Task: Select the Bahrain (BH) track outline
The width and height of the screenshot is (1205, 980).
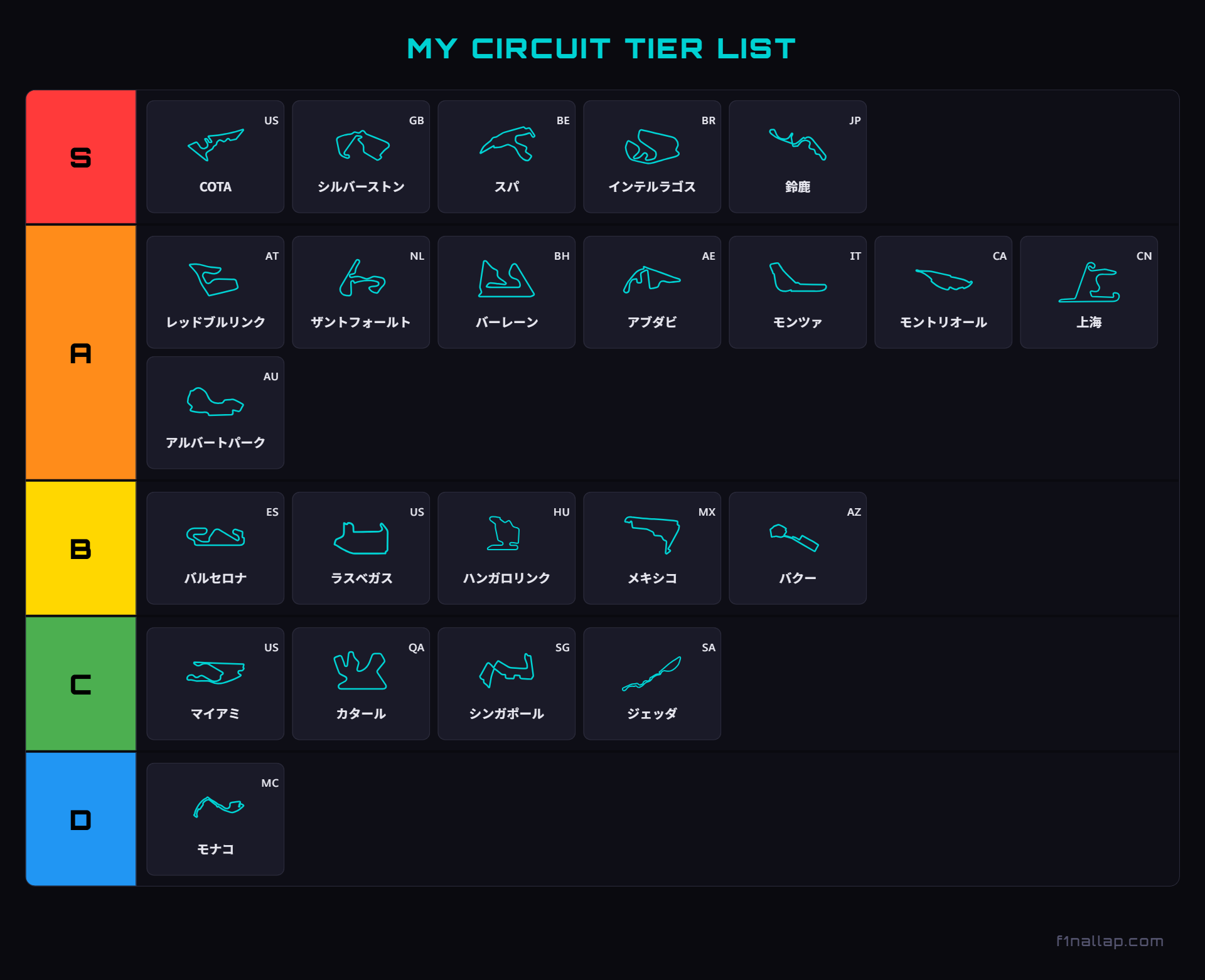Action: (x=506, y=279)
